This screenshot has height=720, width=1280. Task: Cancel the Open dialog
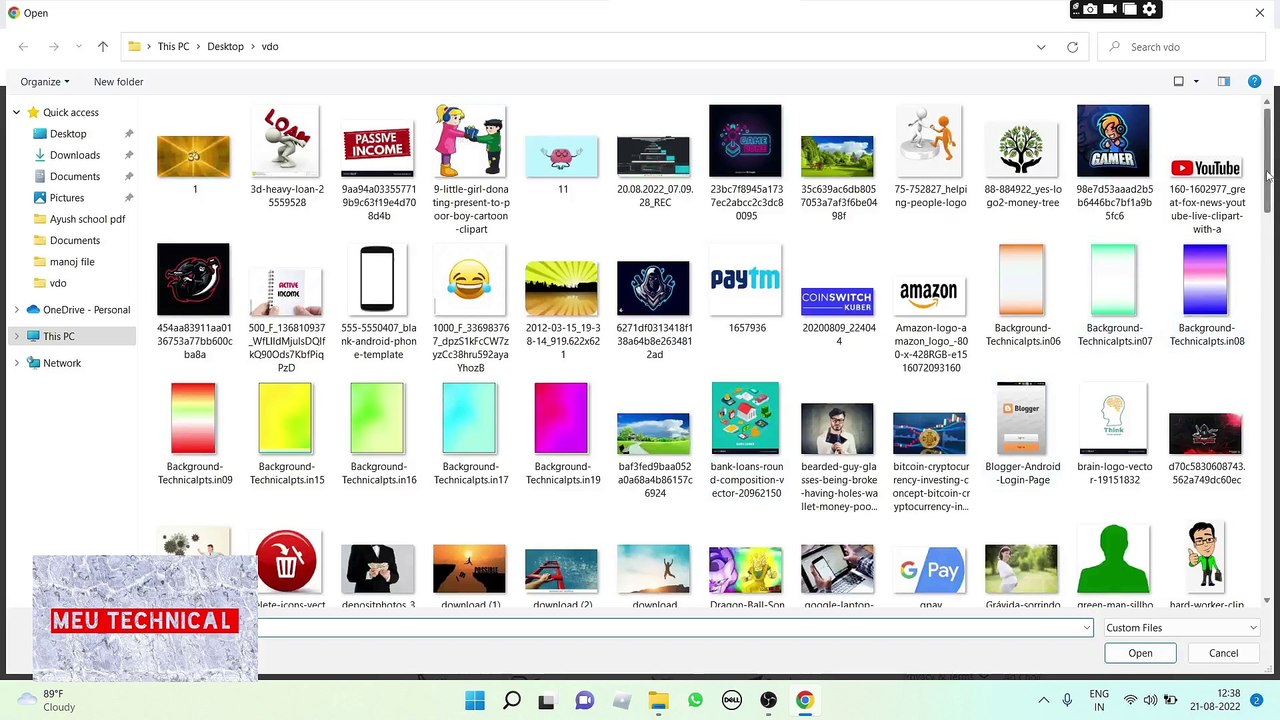coord(1223,654)
